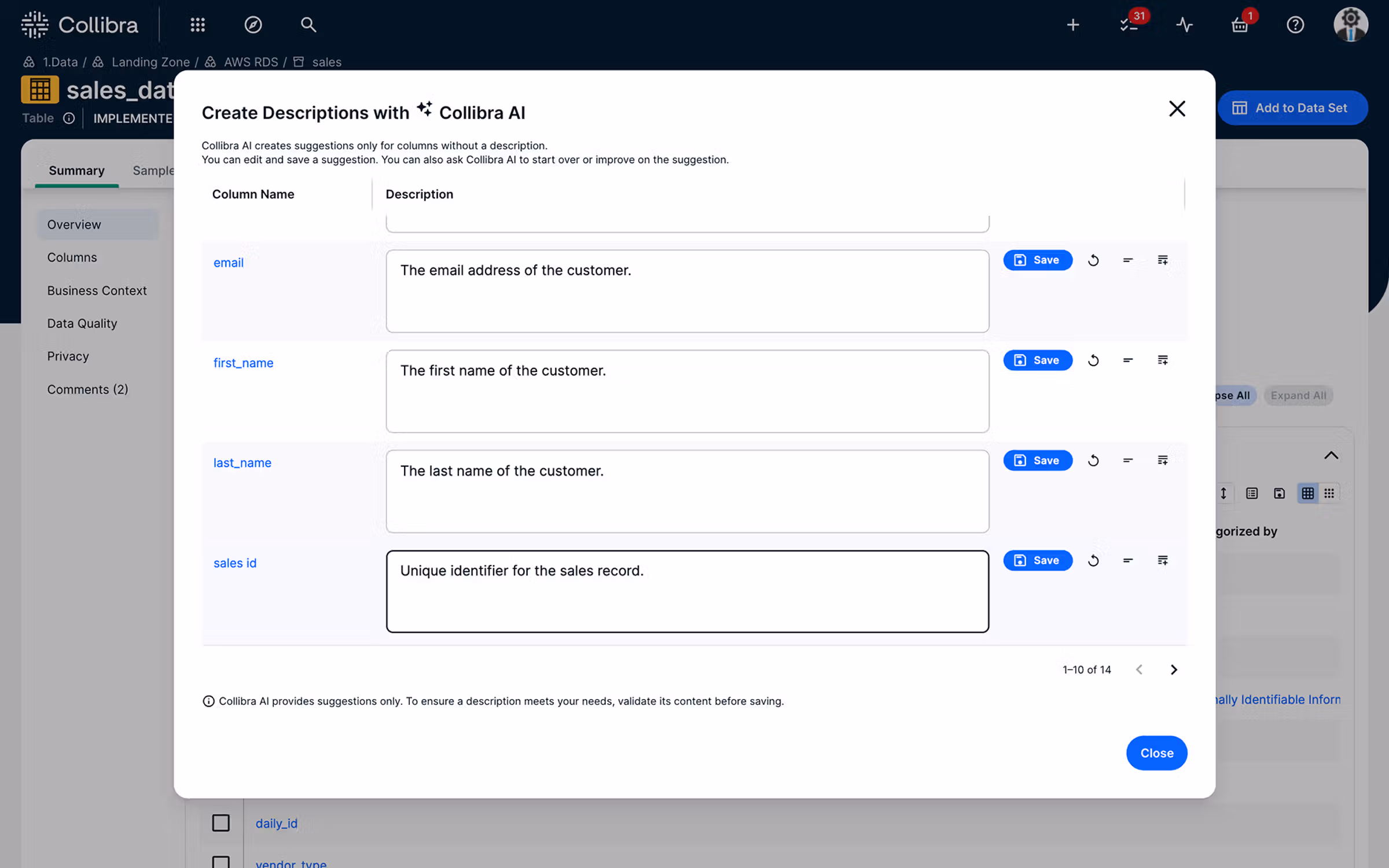
Task: Go to next page of column descriptions
Action: point(1174,670)
